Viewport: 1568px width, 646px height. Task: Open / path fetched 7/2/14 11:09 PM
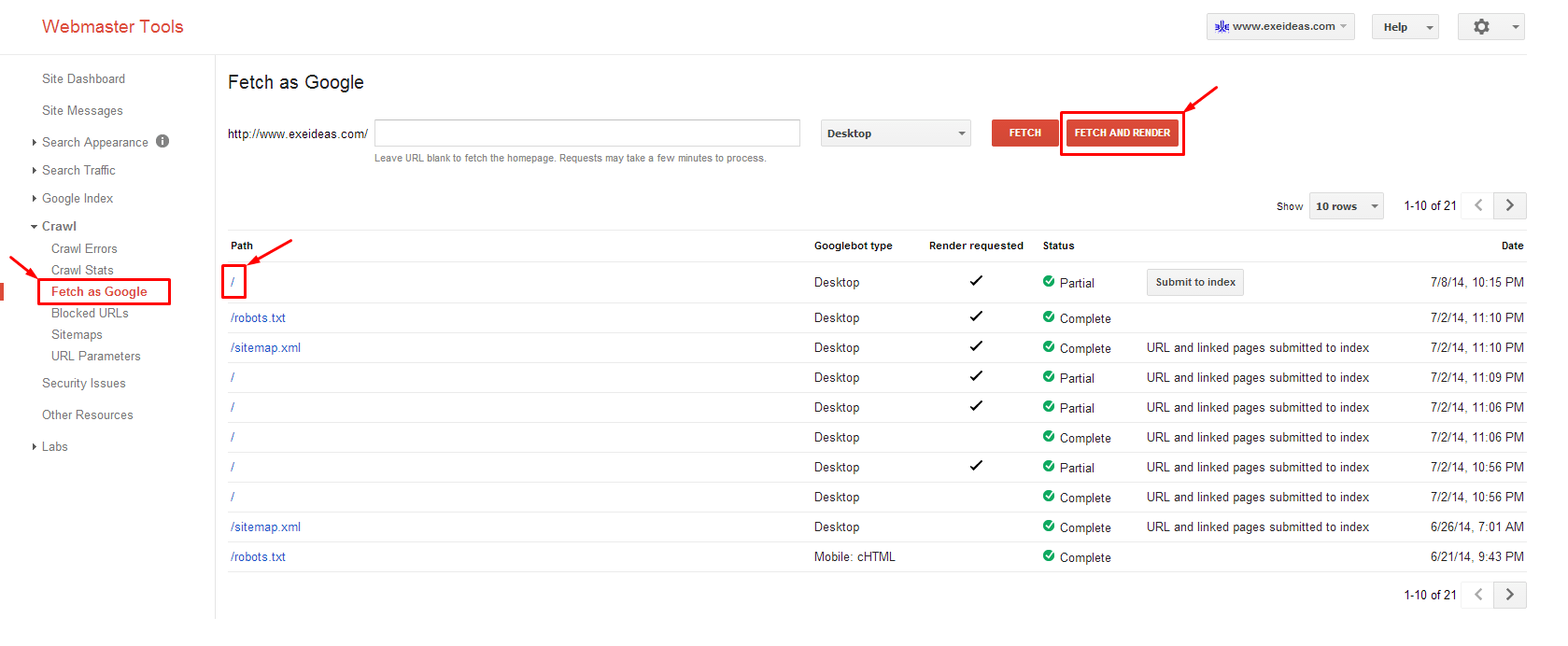(233, 377)
